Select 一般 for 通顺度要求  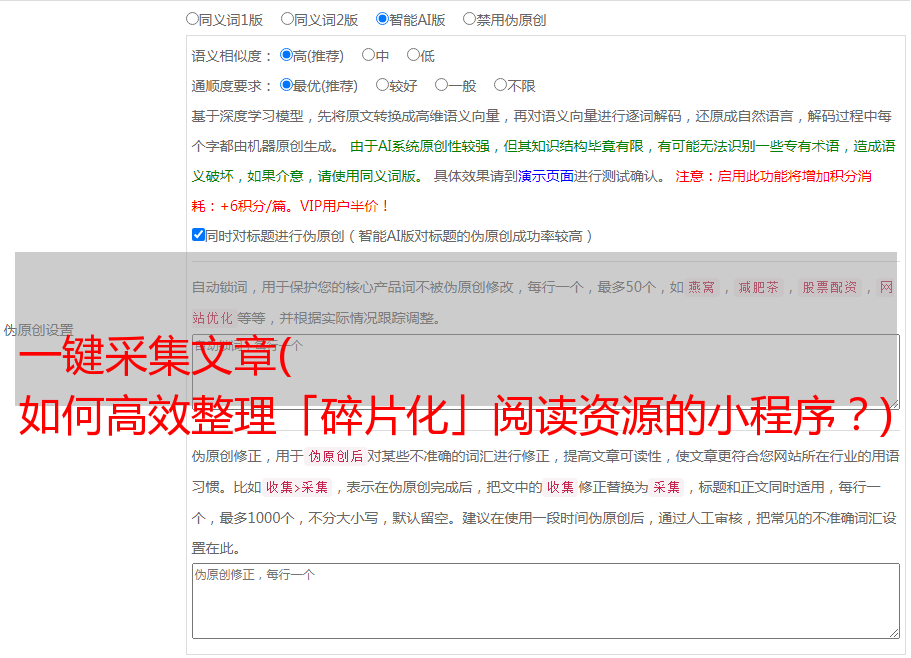click(441, 85)
